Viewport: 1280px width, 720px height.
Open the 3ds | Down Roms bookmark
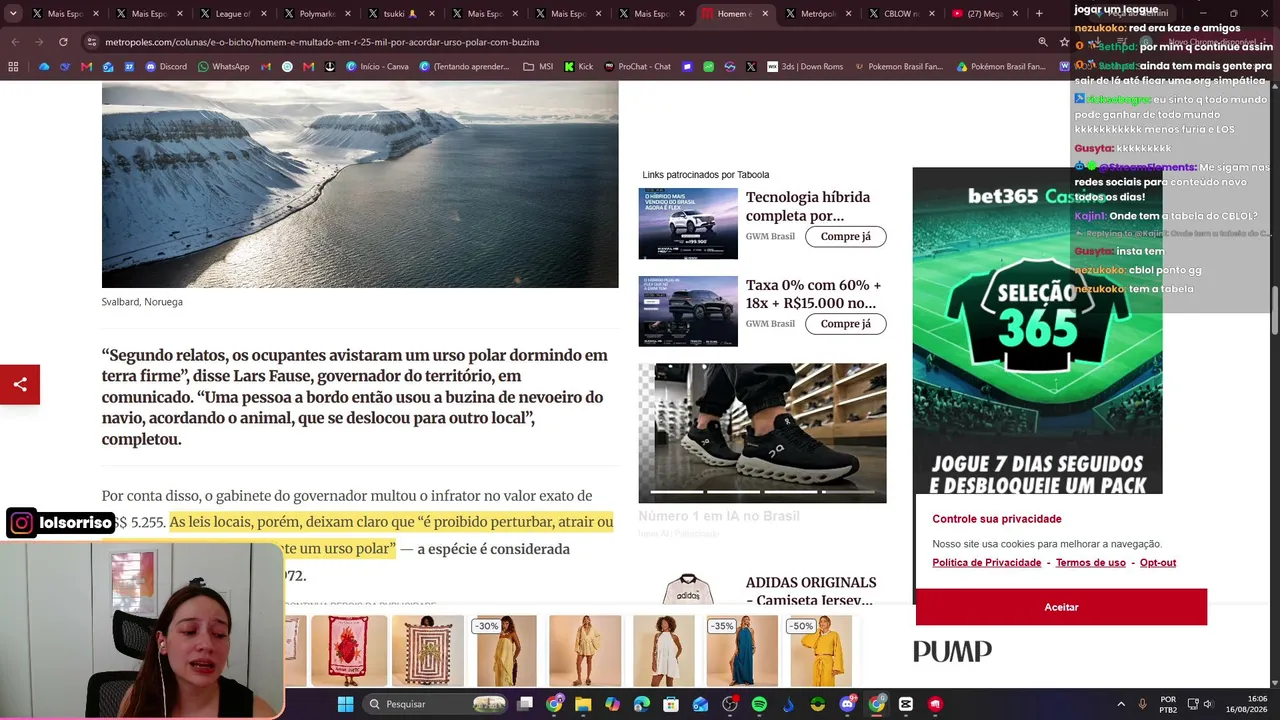pos(805,67)
